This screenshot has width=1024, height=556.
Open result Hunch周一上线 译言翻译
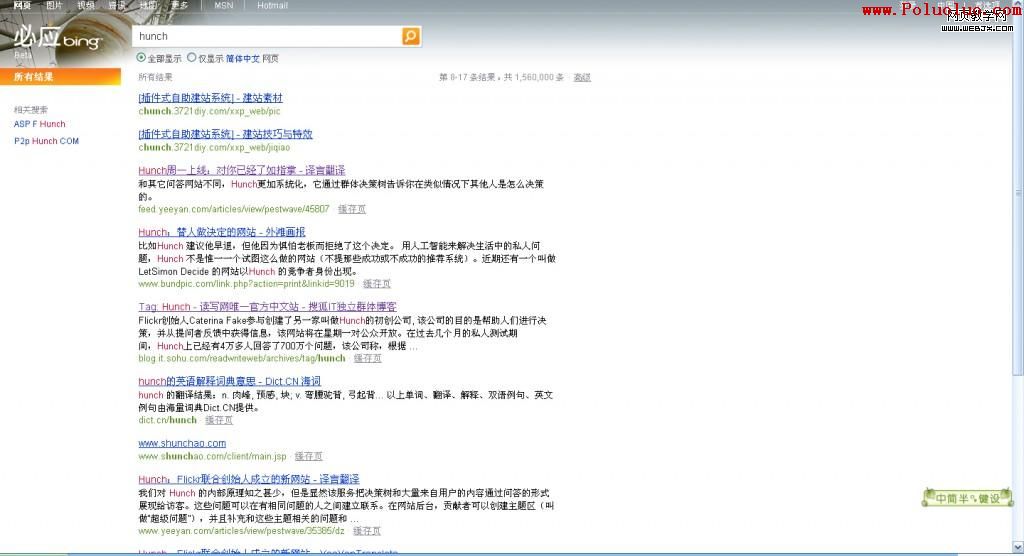tap(242, 170)
